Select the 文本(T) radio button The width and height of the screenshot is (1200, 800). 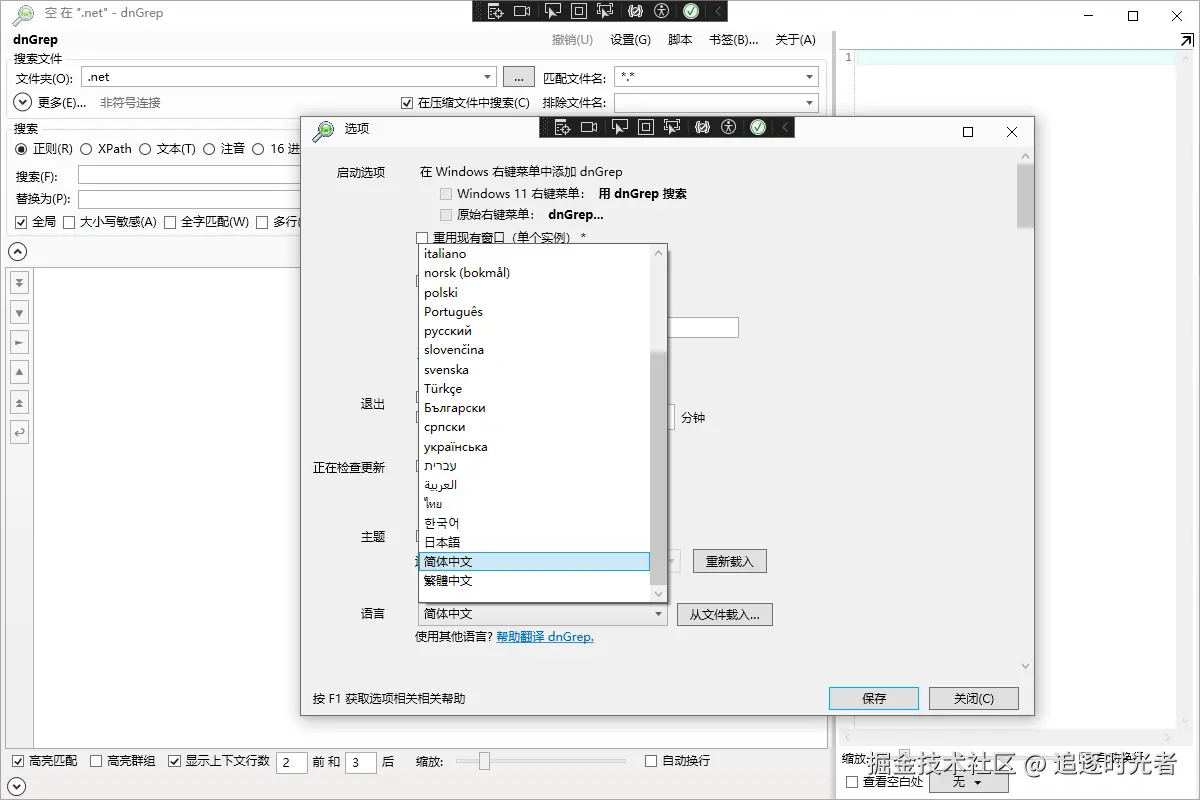pyautogui.click(x=145, y=149)
